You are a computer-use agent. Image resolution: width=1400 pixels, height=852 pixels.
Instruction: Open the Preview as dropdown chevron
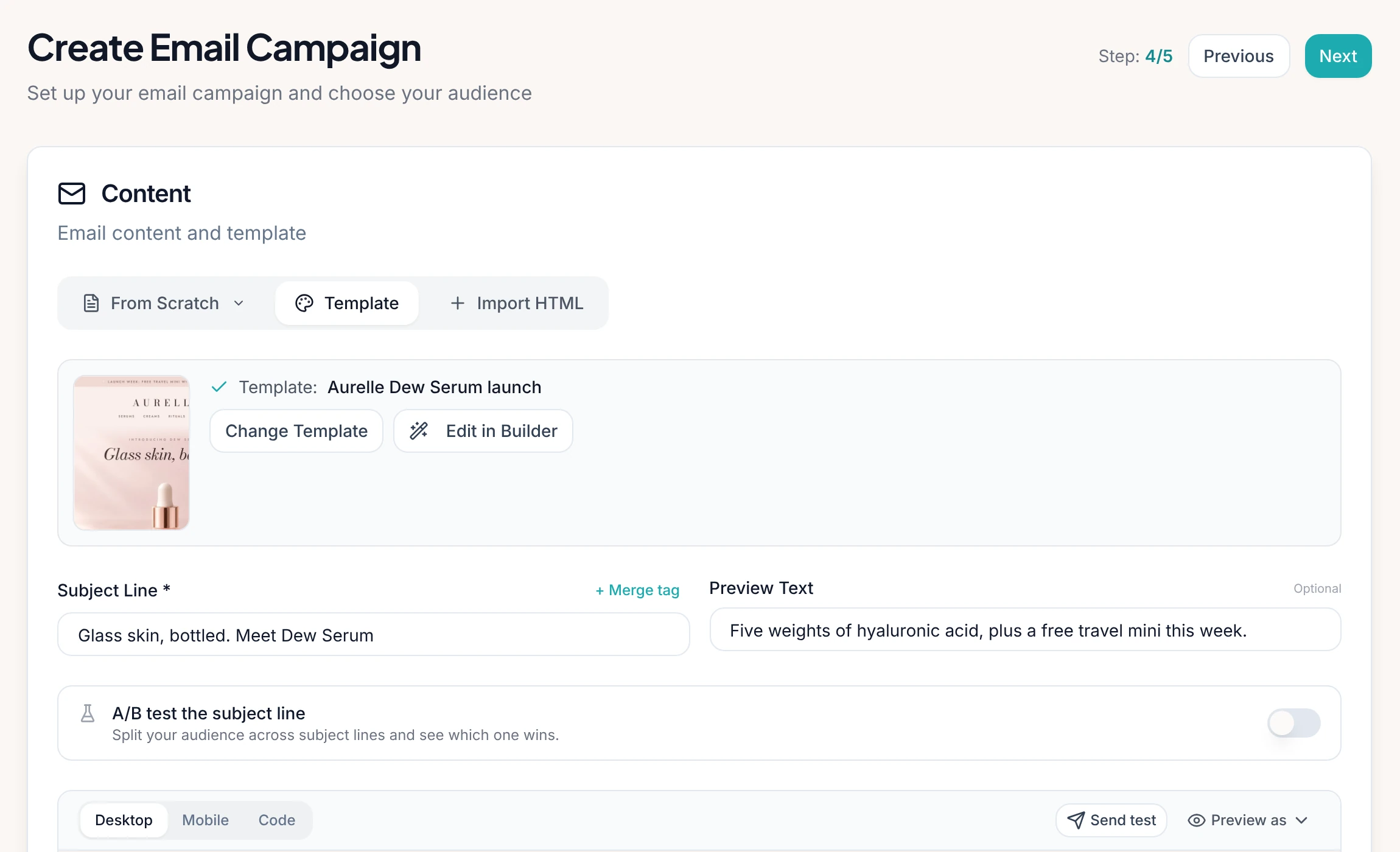1301,820
